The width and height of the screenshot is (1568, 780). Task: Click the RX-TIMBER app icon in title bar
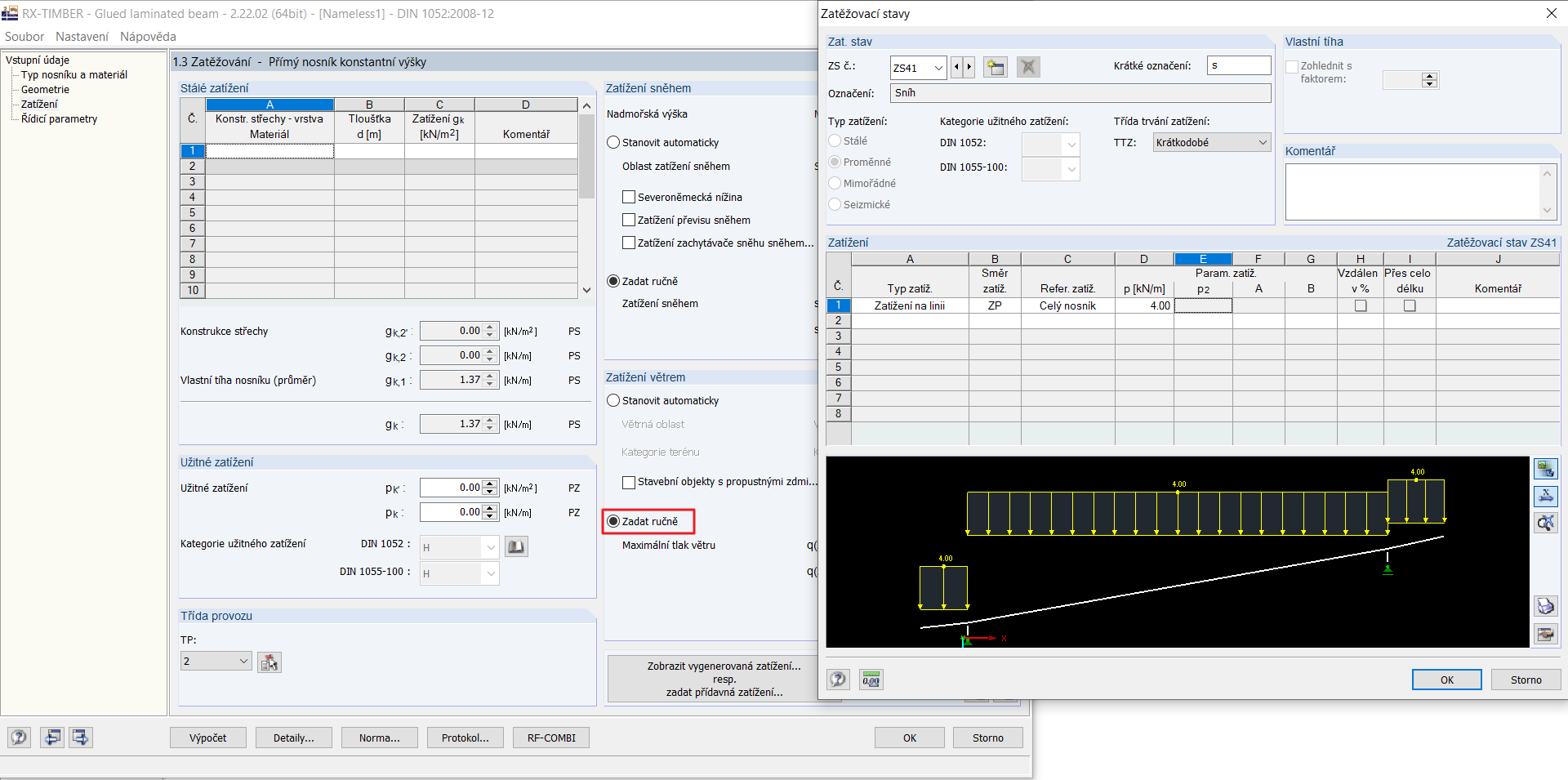tap(10, 13)
